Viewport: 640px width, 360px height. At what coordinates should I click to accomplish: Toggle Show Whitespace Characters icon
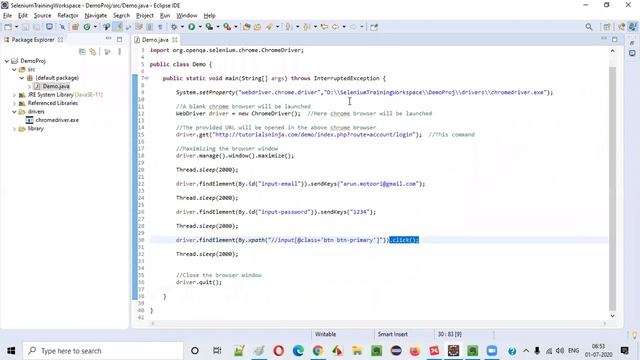(x=160, y=27)
